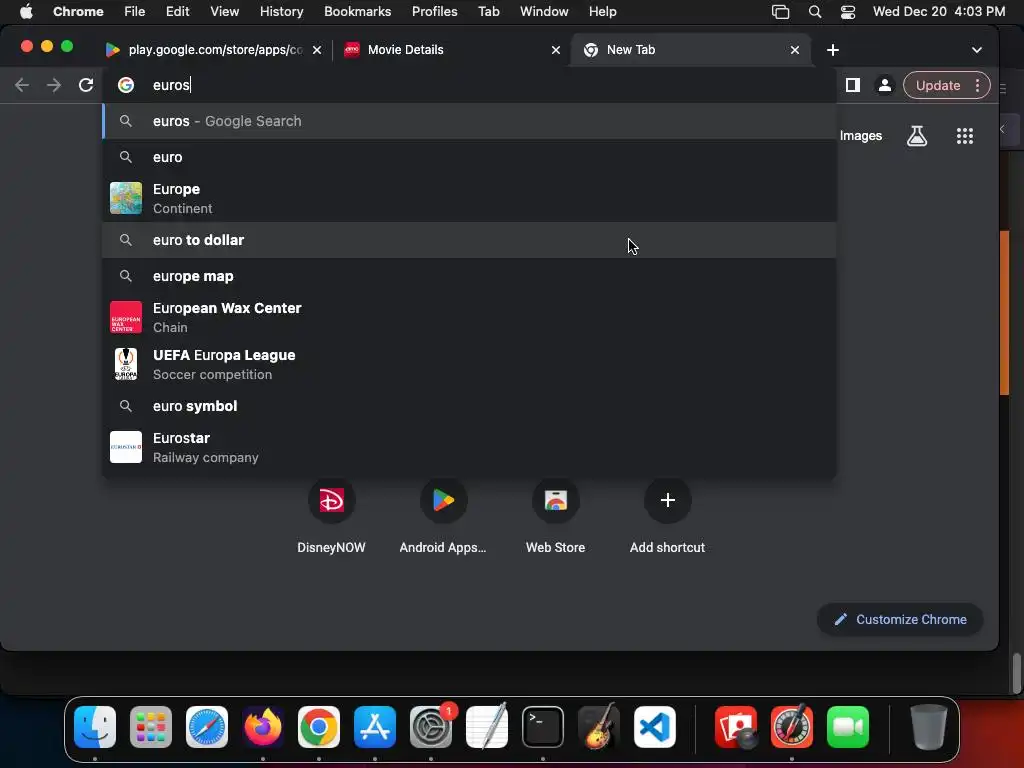
Task: Open the View menu
Action: click(224, 11)
